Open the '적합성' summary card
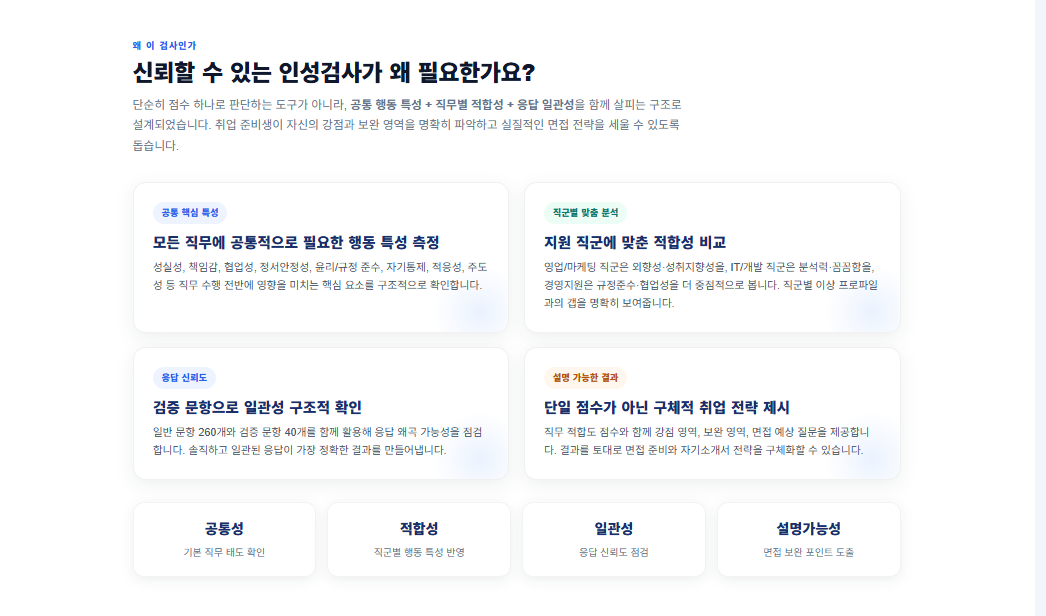 click(x=419, y=539)
